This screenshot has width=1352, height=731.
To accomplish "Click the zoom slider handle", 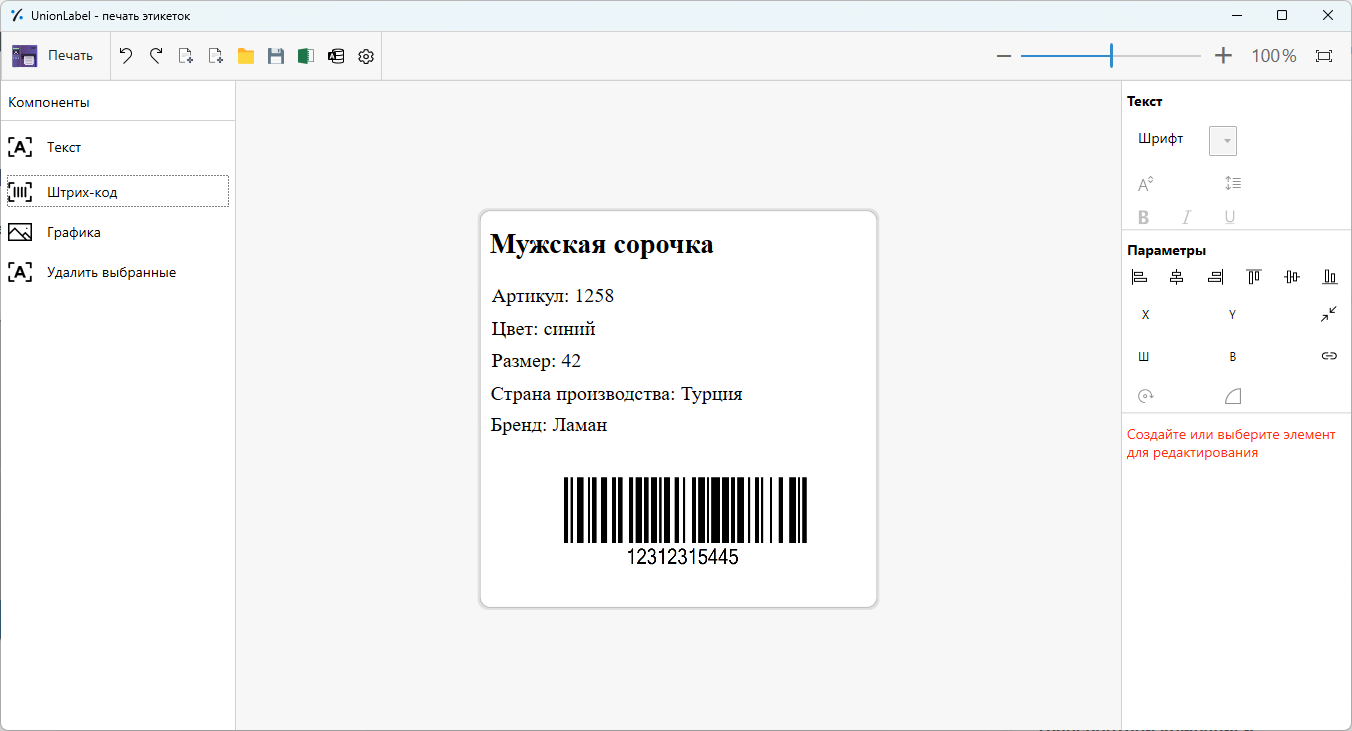I will (x=1111, y=56).
